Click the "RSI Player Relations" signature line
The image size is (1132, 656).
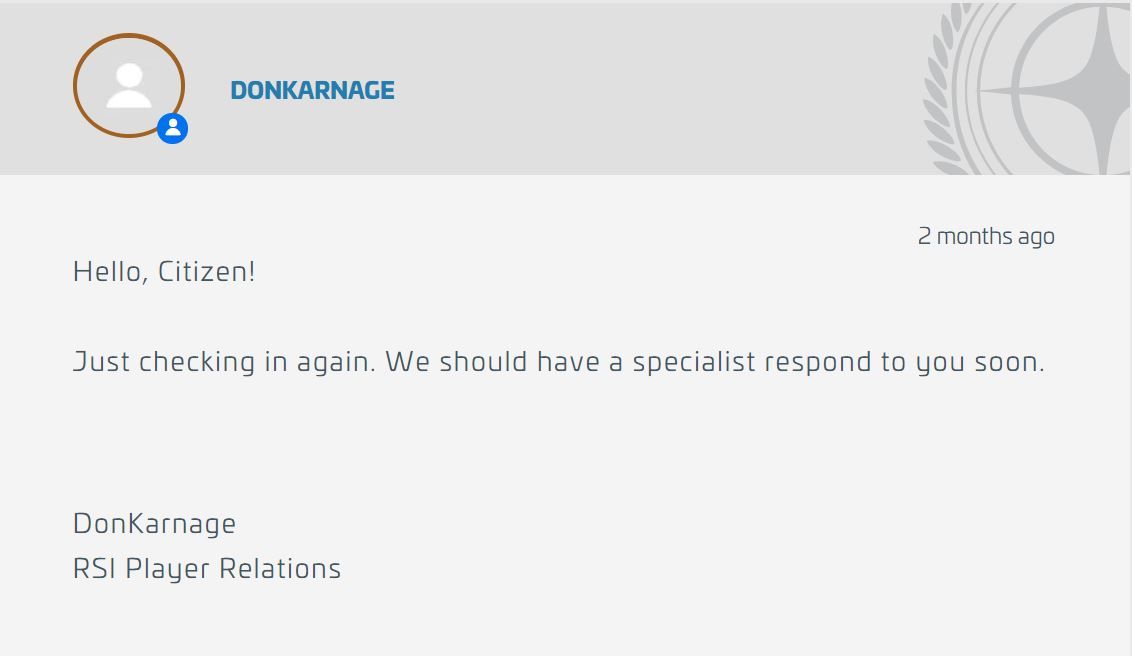207,569
